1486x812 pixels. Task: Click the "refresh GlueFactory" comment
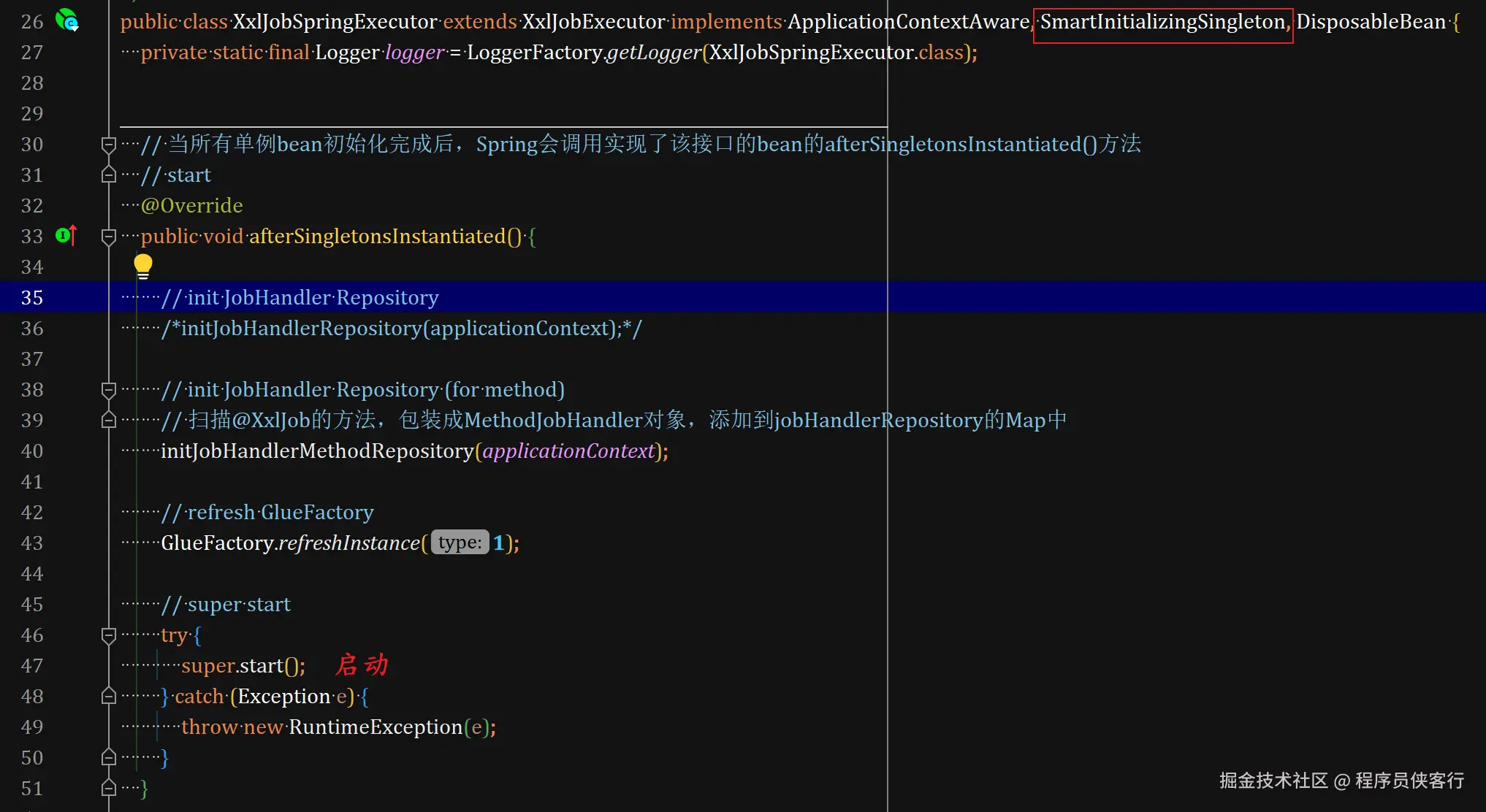pos(267,513)
